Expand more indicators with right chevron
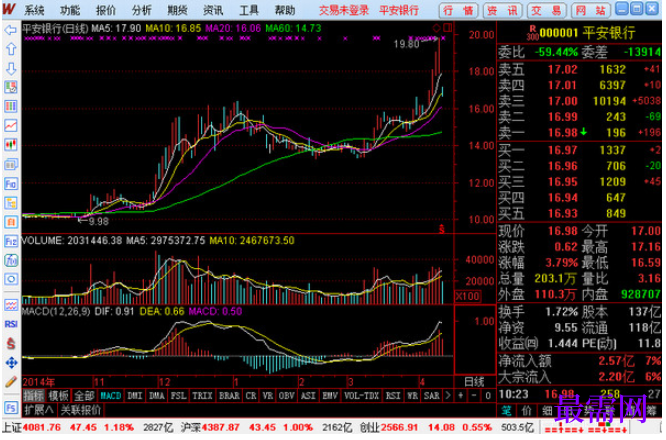 [448, 395]
